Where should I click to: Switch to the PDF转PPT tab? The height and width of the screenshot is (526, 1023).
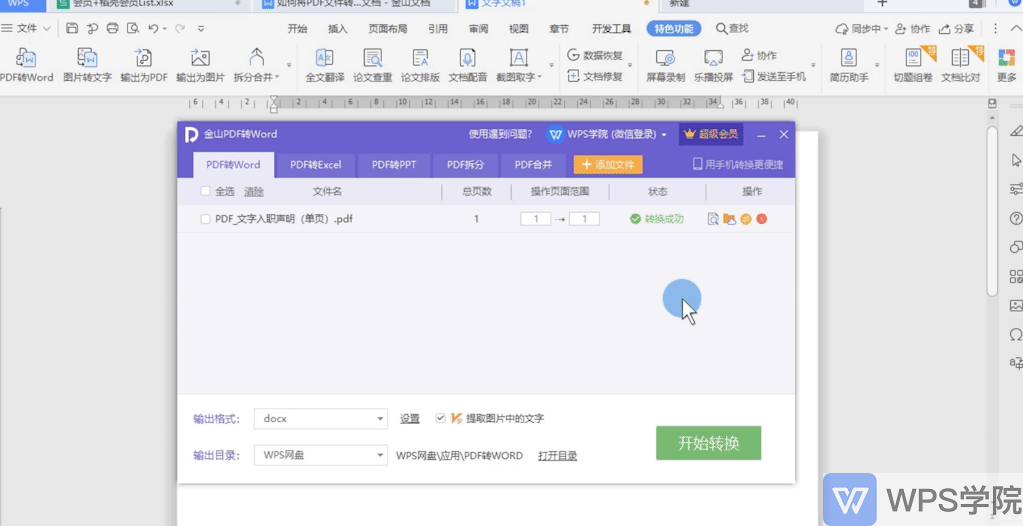pyautogui.click(x=394, y=165)
